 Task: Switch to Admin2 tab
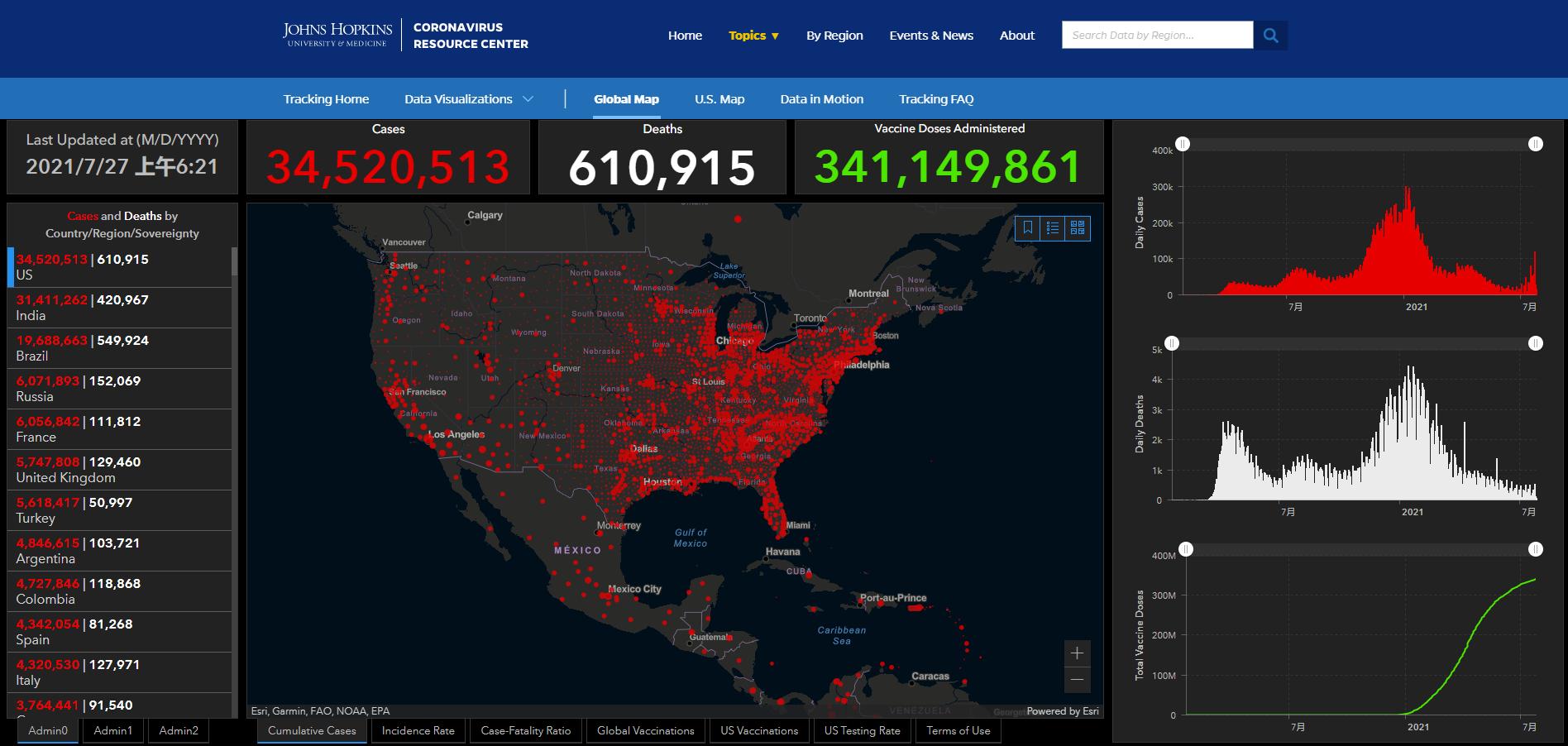[179, 731]
